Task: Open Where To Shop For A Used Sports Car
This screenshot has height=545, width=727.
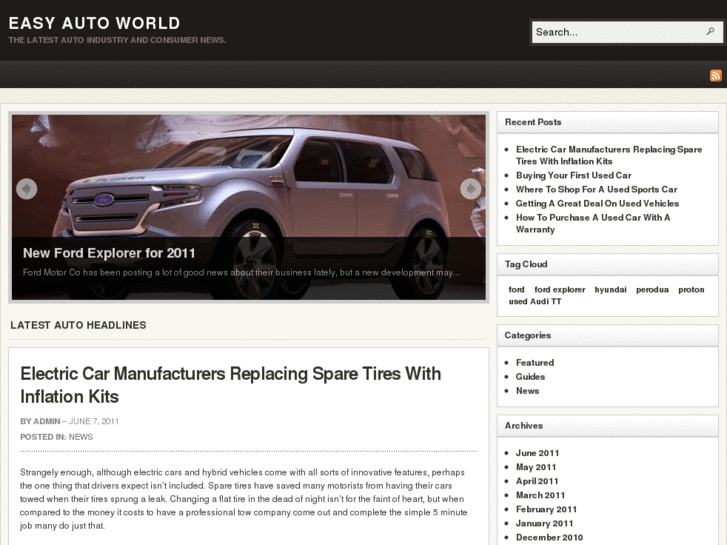Action: coord(596,189)
